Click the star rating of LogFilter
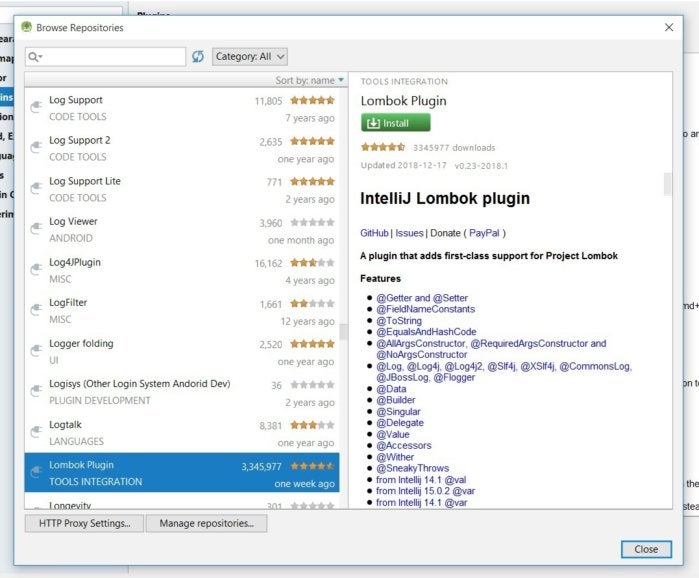This screenshot has height=578, width=699. [312, 303]
